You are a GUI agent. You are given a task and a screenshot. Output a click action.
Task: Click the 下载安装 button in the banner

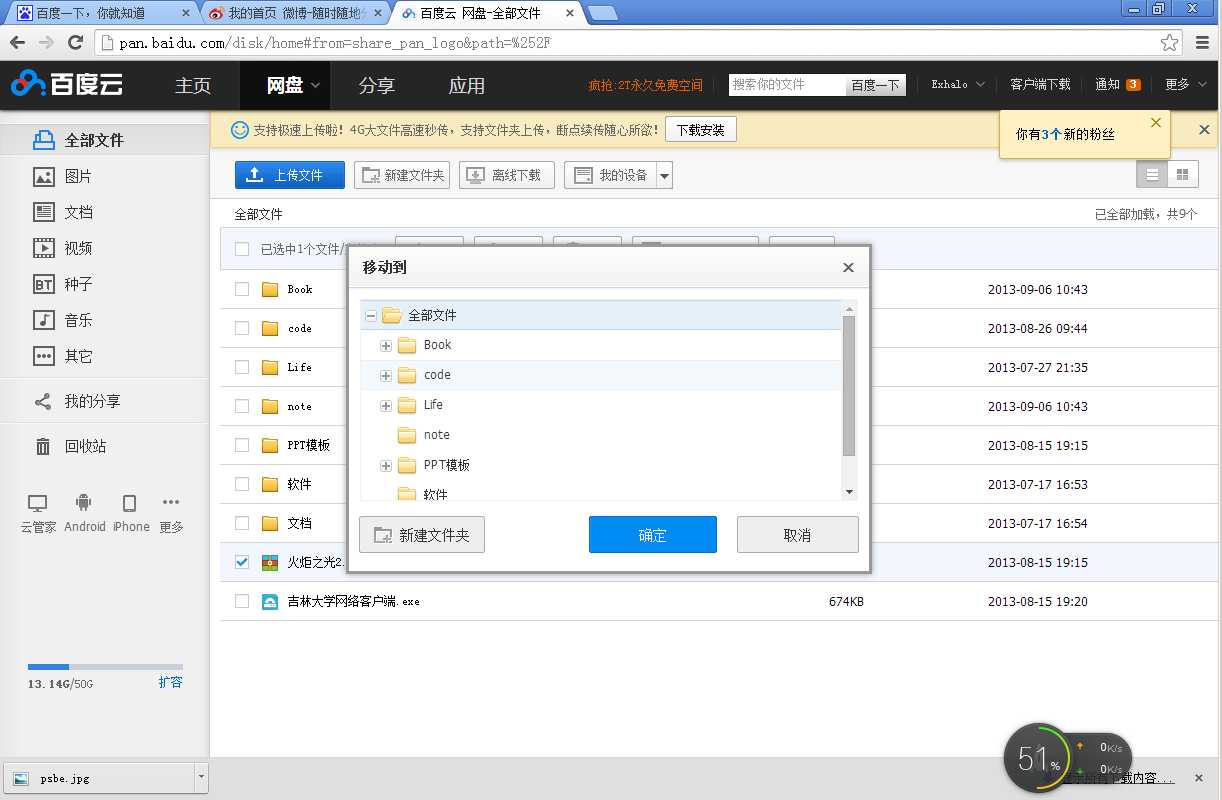(x=700, y=129)
